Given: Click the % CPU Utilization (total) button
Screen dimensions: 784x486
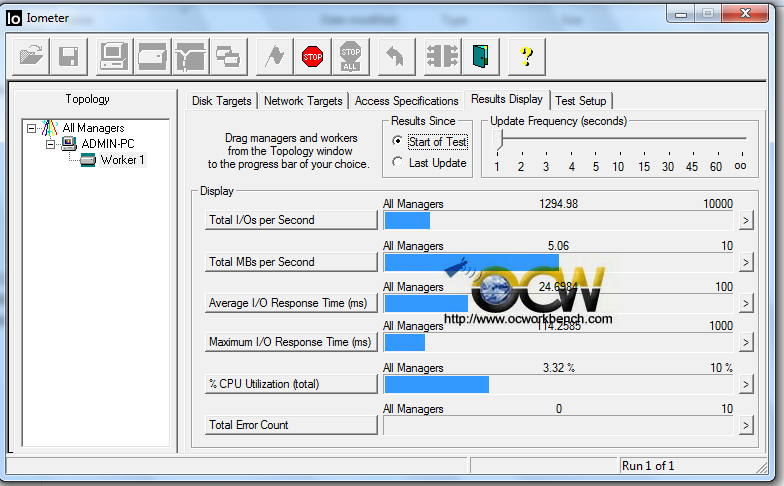Looking at the screenshot, I should pyautogui.click(x=291, y=384).
